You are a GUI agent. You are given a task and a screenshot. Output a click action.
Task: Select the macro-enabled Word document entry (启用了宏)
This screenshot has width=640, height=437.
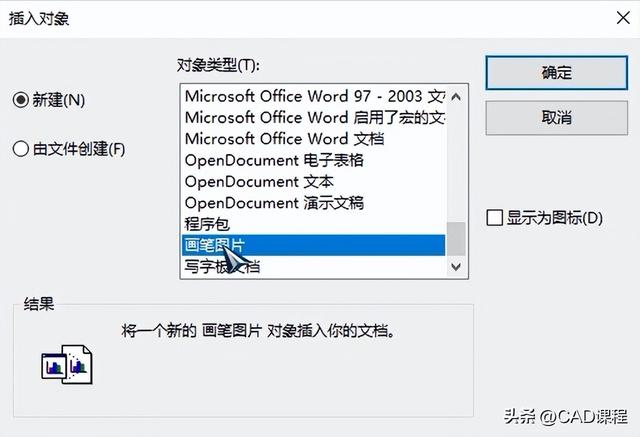click(312, 117)
